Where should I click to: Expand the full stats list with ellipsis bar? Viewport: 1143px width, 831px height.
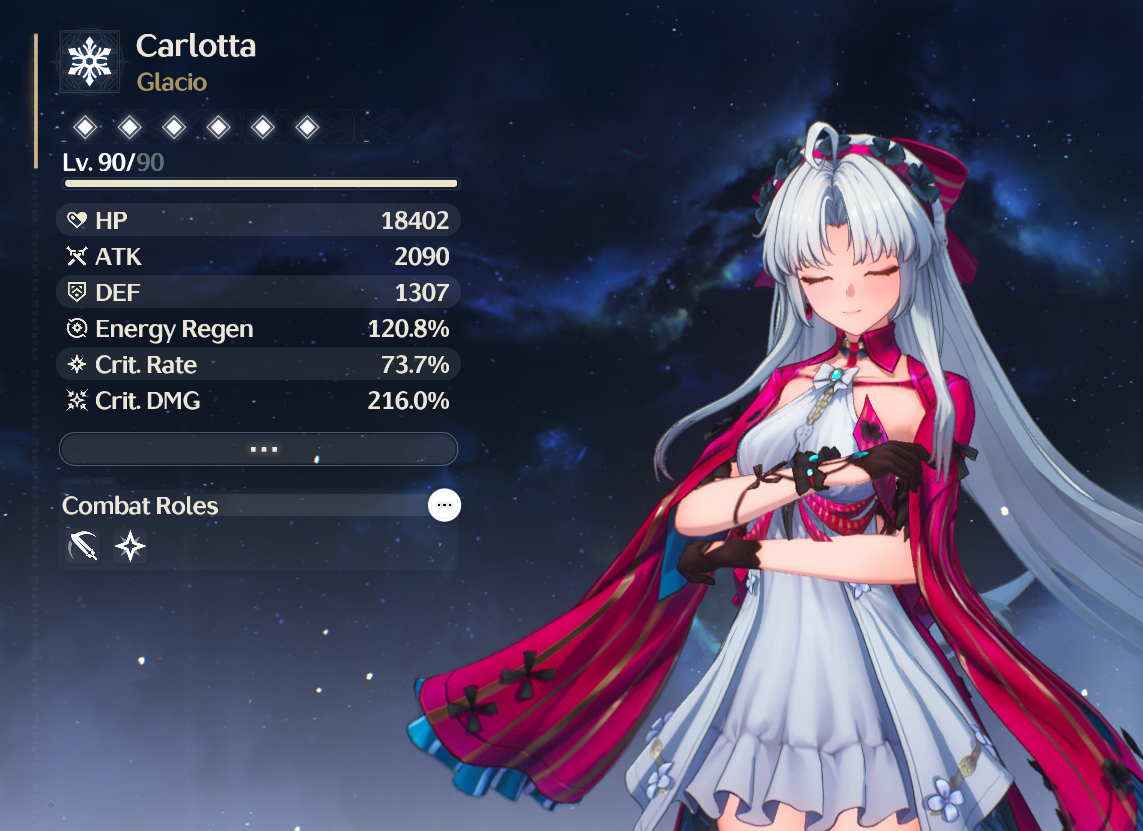point(259,449)
